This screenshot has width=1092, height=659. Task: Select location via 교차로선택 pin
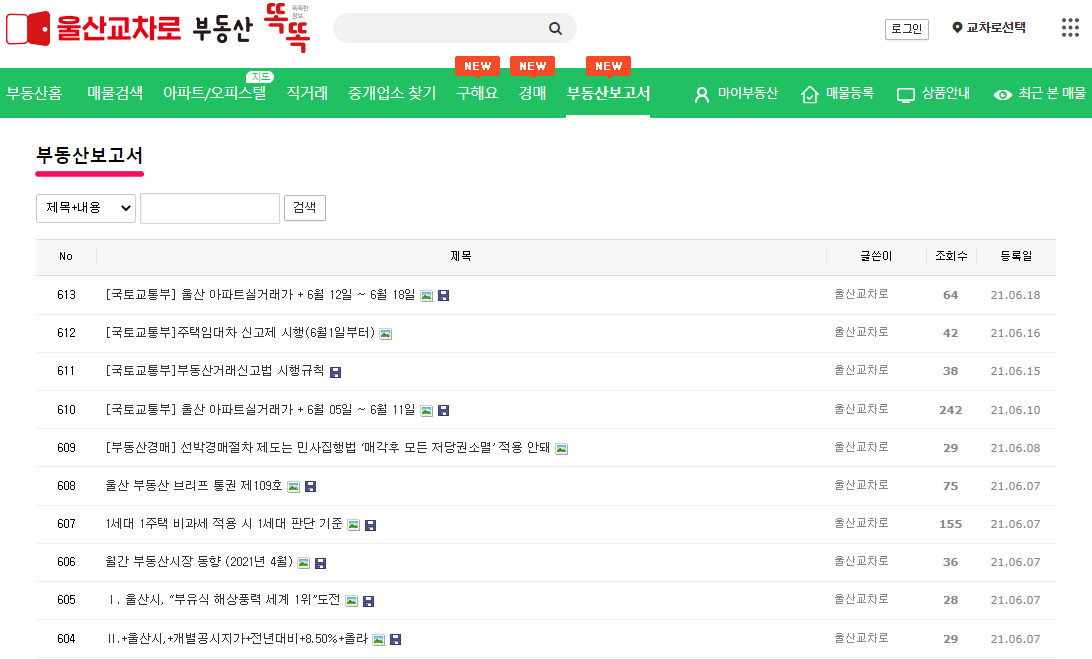pos(988,28)
